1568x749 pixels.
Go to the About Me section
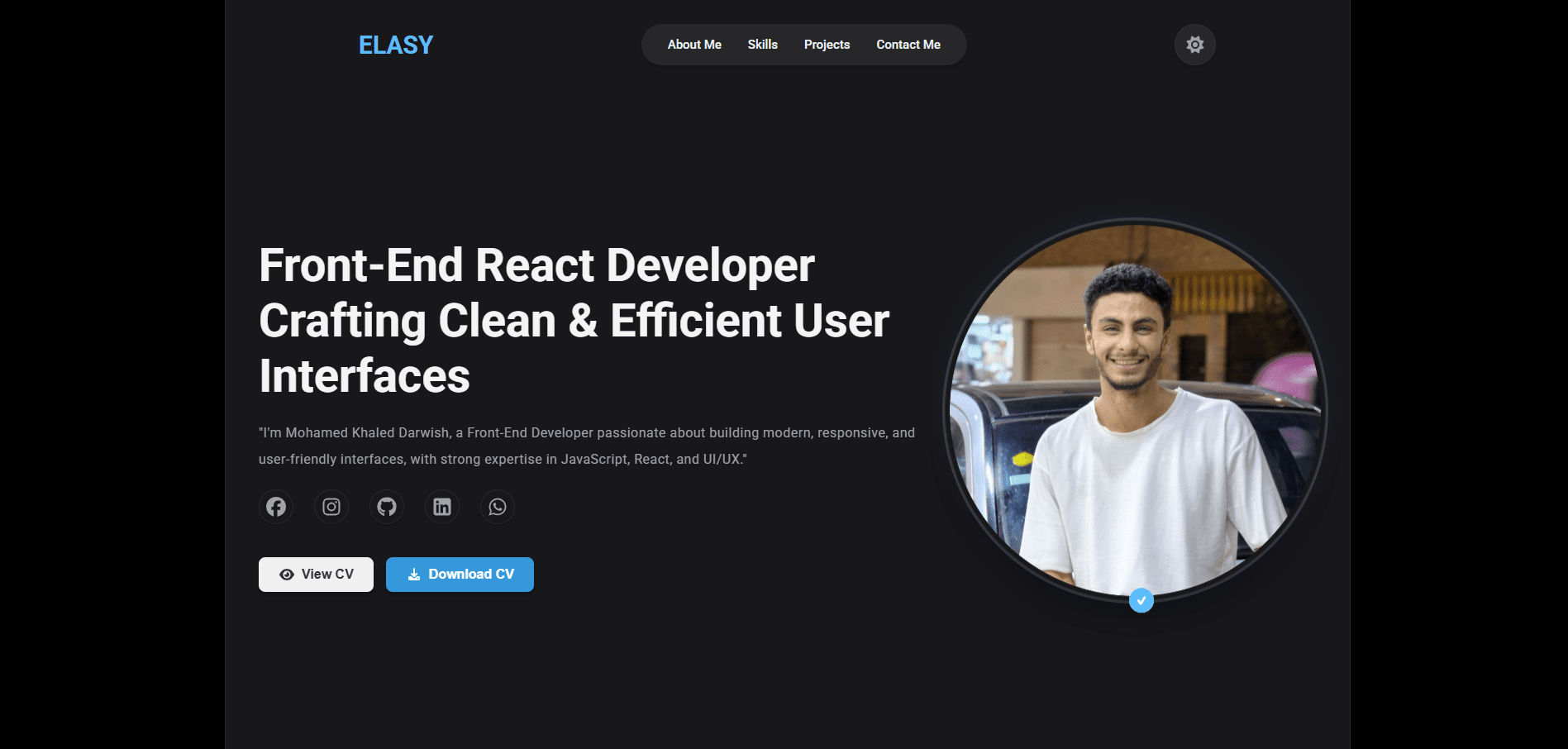[694, 45]
